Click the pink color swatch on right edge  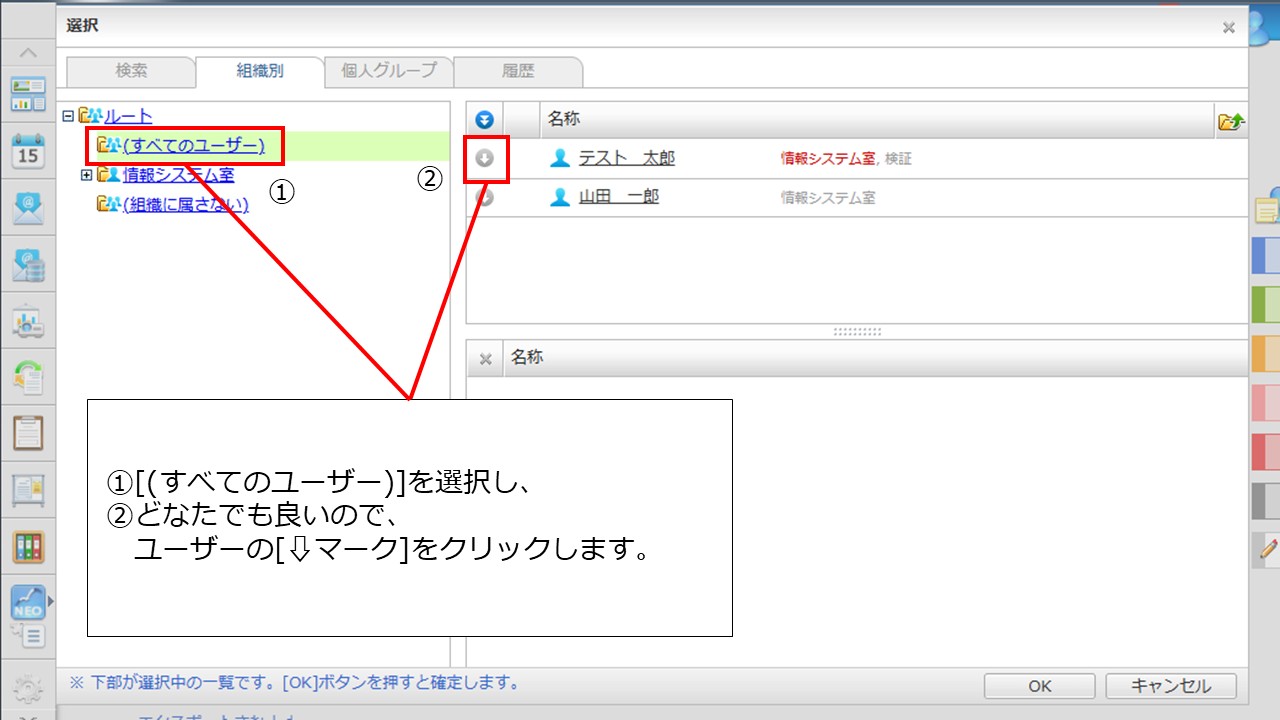1266,403
